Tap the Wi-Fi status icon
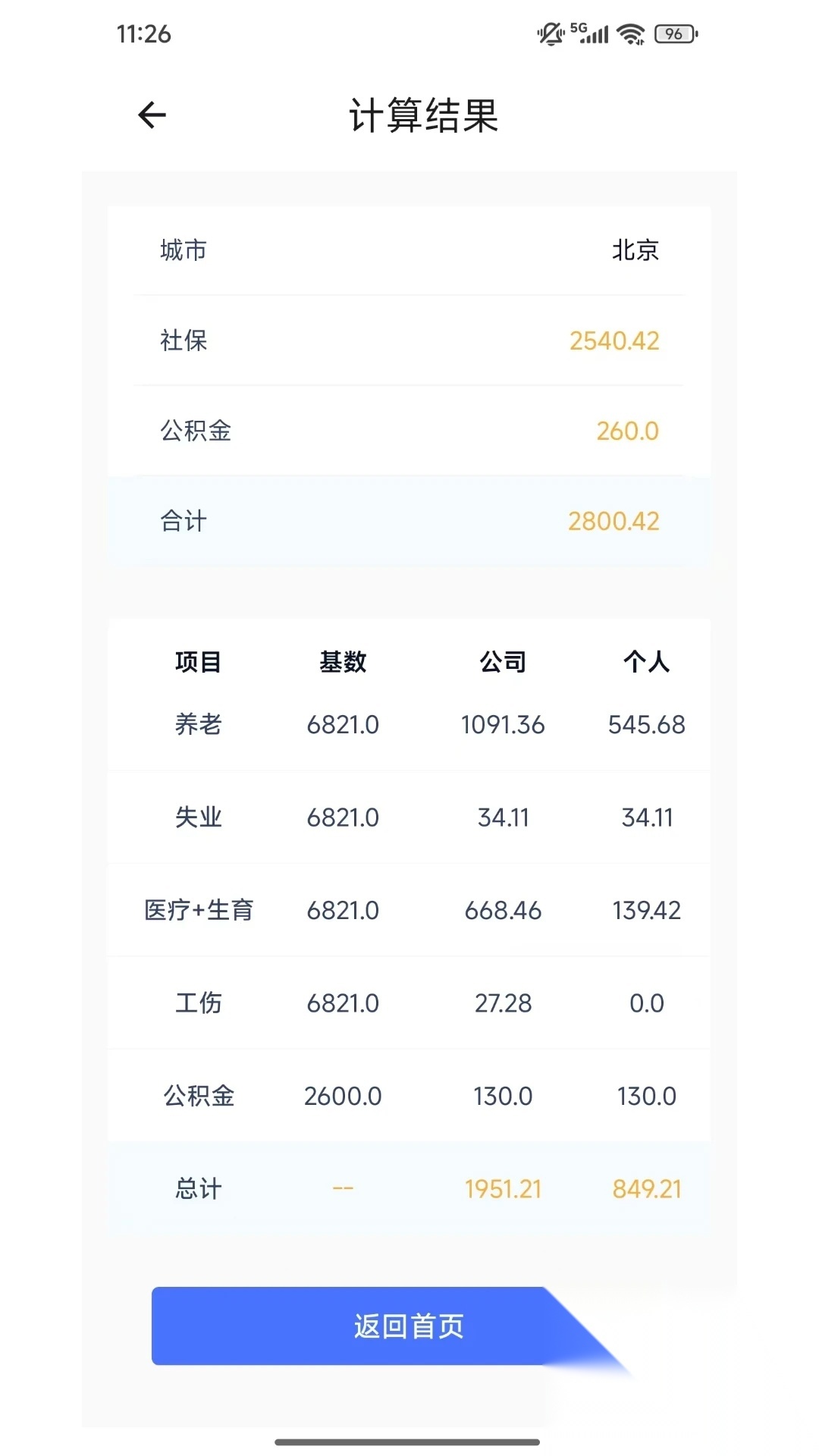 tap(631, 34)
